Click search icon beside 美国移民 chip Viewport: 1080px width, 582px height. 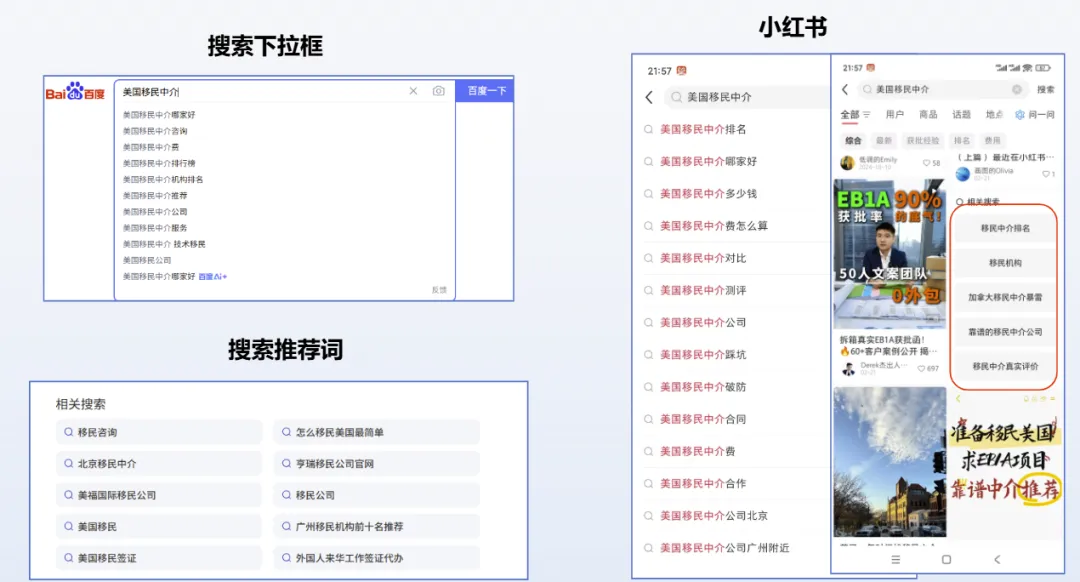click(69, 526)
